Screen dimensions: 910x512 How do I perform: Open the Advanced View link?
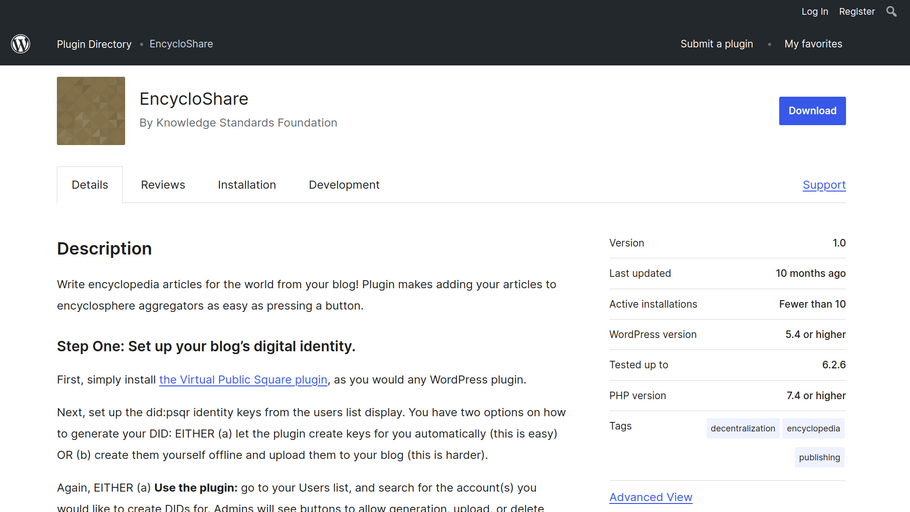coord(651,497)
